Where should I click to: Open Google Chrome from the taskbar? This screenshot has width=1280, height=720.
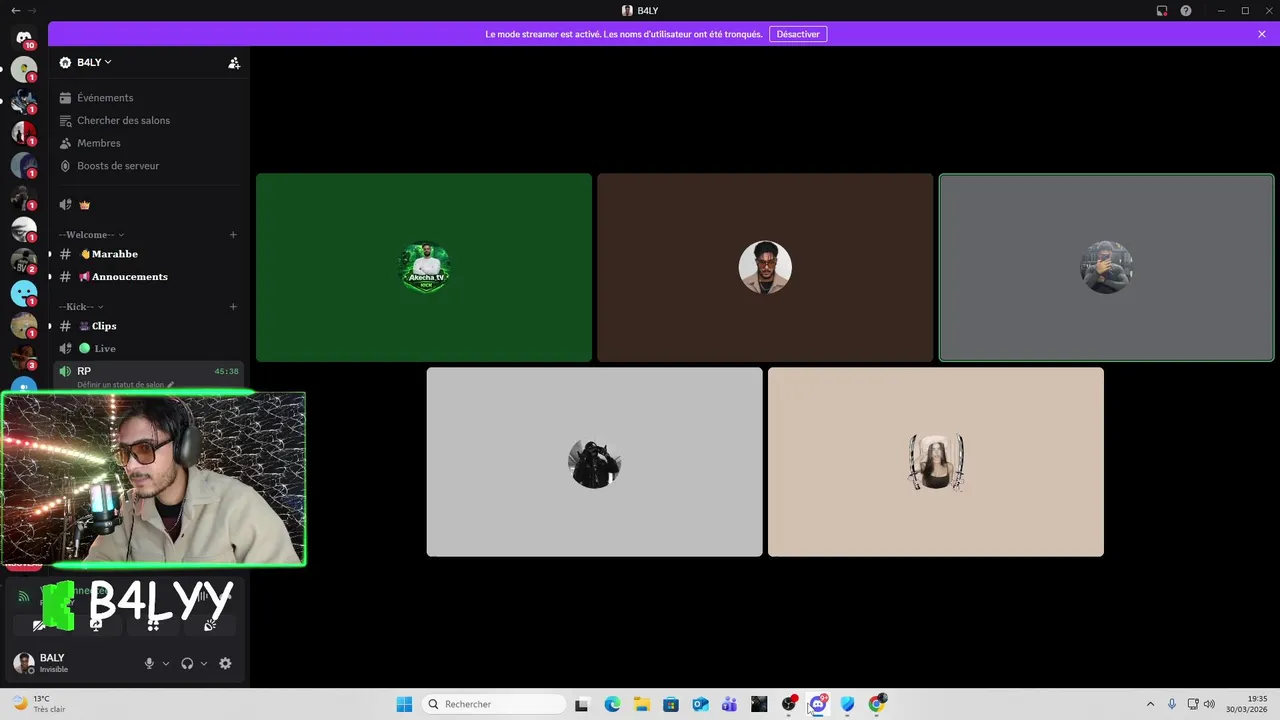click(877, 704)
